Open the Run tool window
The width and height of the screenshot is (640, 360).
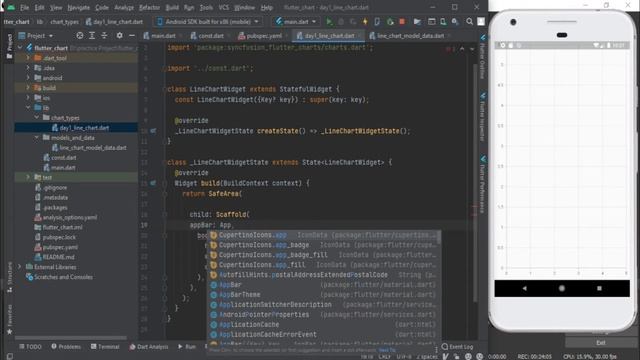[x=187, y=347]
